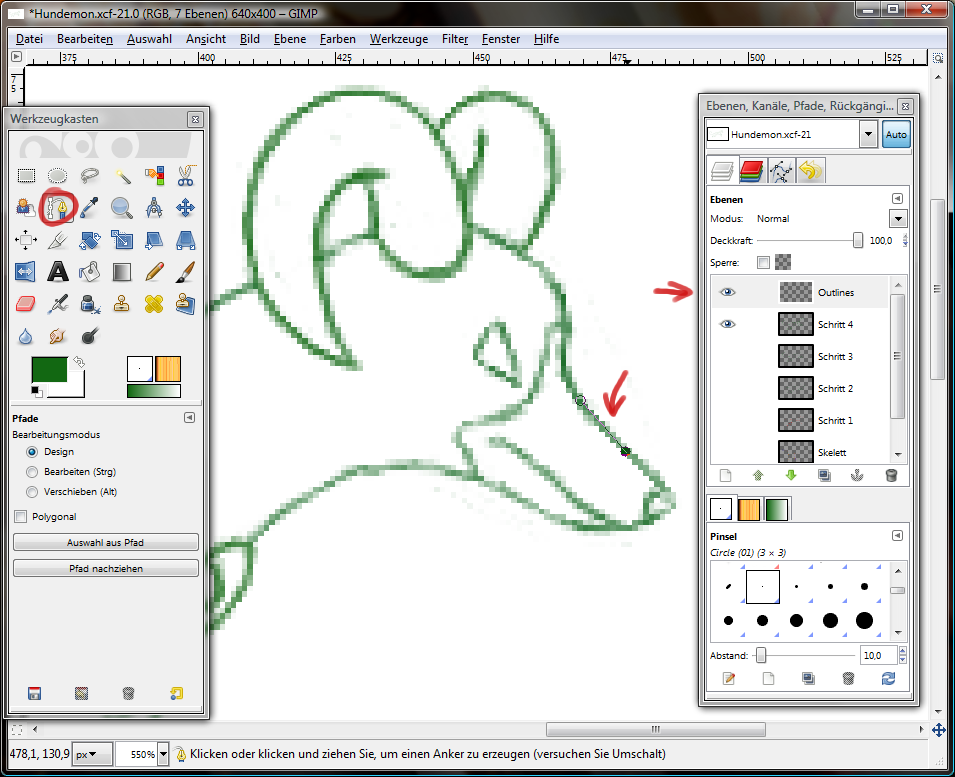Pick the Fuzzy Select magic wand tool

pos(122,176)
